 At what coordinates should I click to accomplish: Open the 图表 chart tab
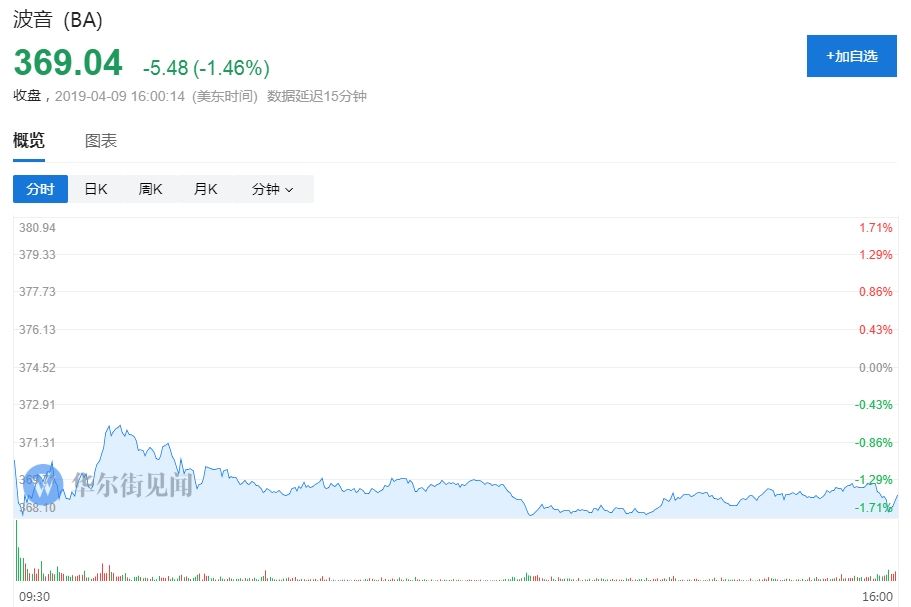coord(101,141)
